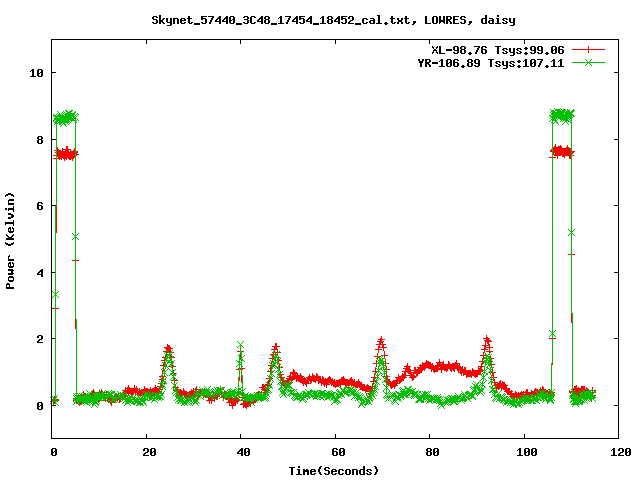Click the x-axis tick label 100

tap(527, 452)
